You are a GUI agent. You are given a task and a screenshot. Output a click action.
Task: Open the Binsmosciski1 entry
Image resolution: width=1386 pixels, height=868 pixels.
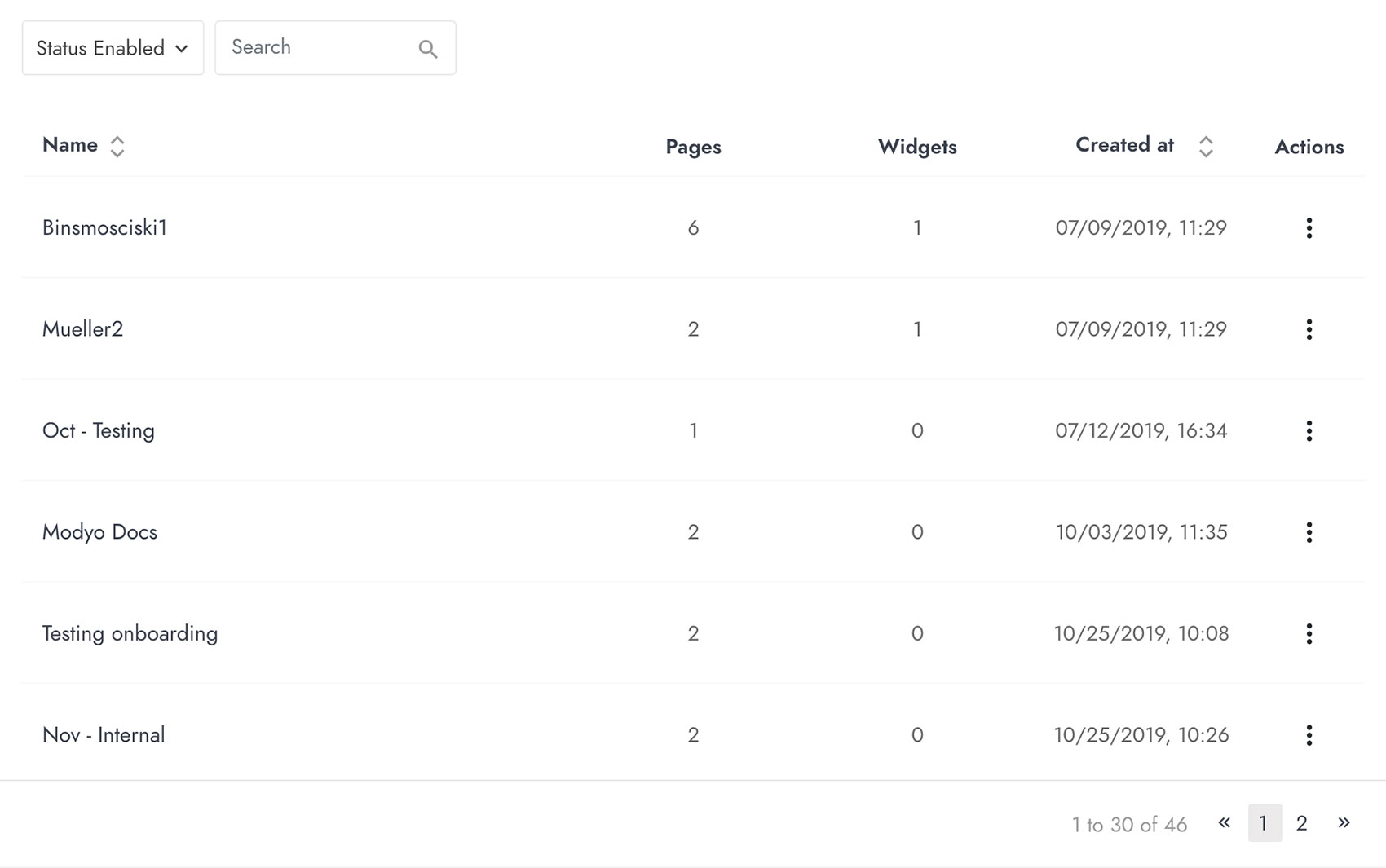[x=104, y=227]
